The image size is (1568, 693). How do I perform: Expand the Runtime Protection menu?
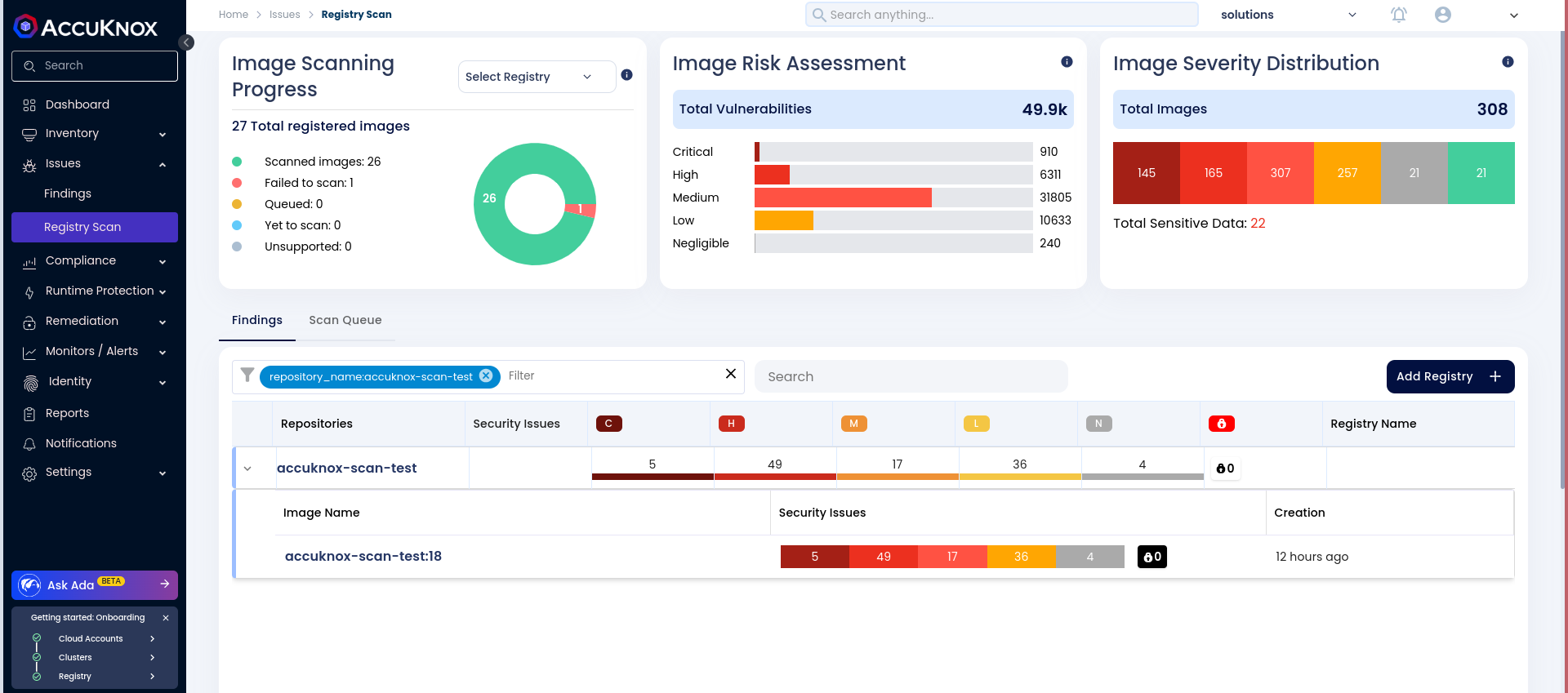(x=163, y=292)
